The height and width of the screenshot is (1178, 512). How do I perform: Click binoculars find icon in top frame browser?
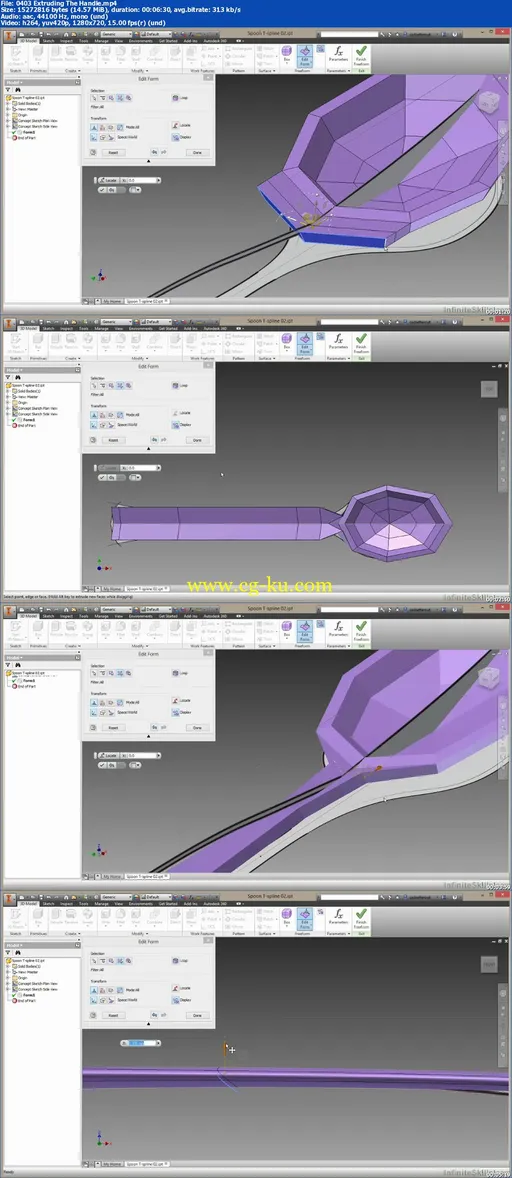click(17, 90)
